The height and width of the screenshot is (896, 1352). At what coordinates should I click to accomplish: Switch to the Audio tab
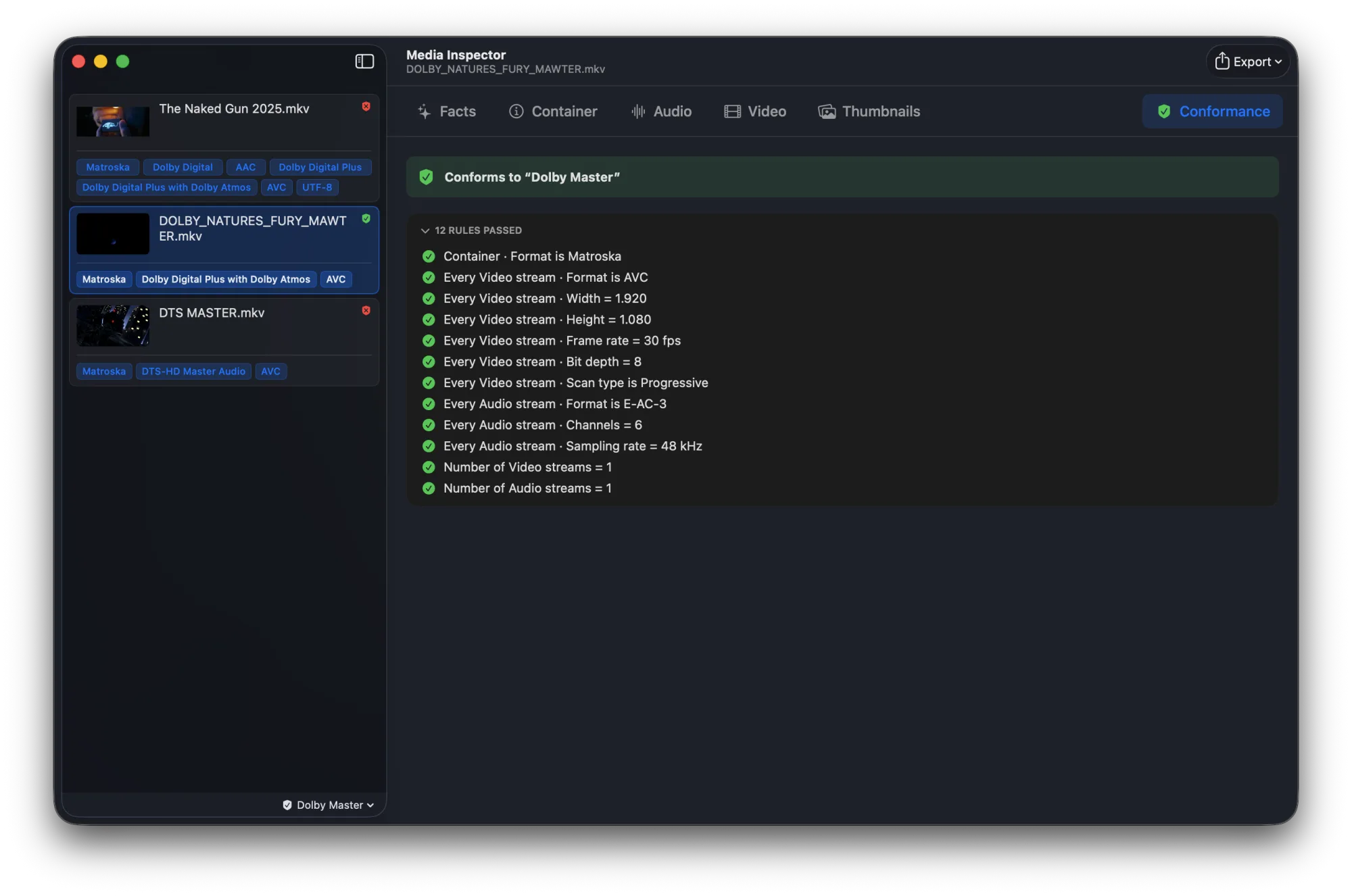tap(661, 111)
